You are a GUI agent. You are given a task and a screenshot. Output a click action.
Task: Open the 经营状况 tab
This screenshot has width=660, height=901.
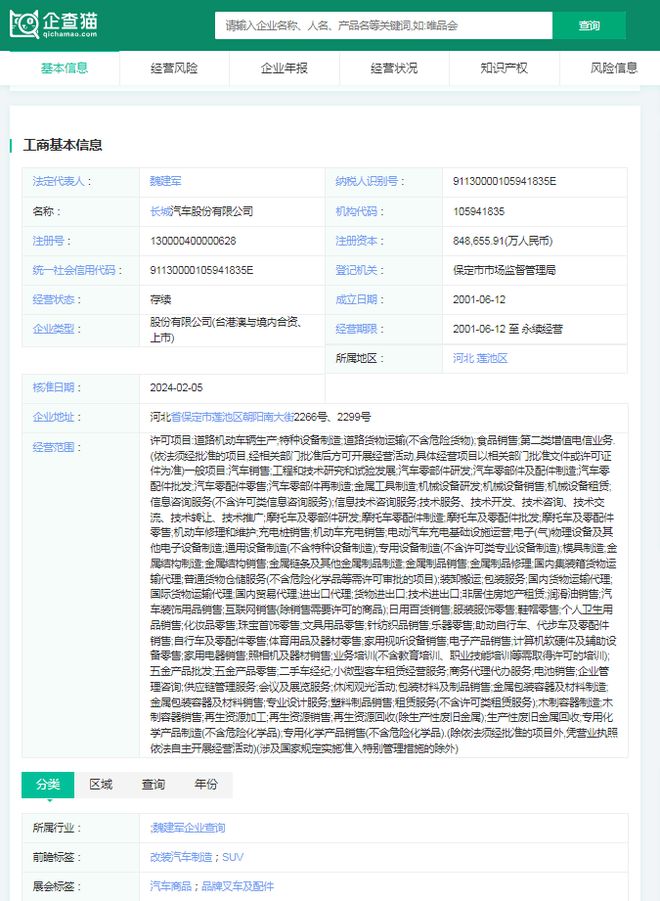(394, 68)
